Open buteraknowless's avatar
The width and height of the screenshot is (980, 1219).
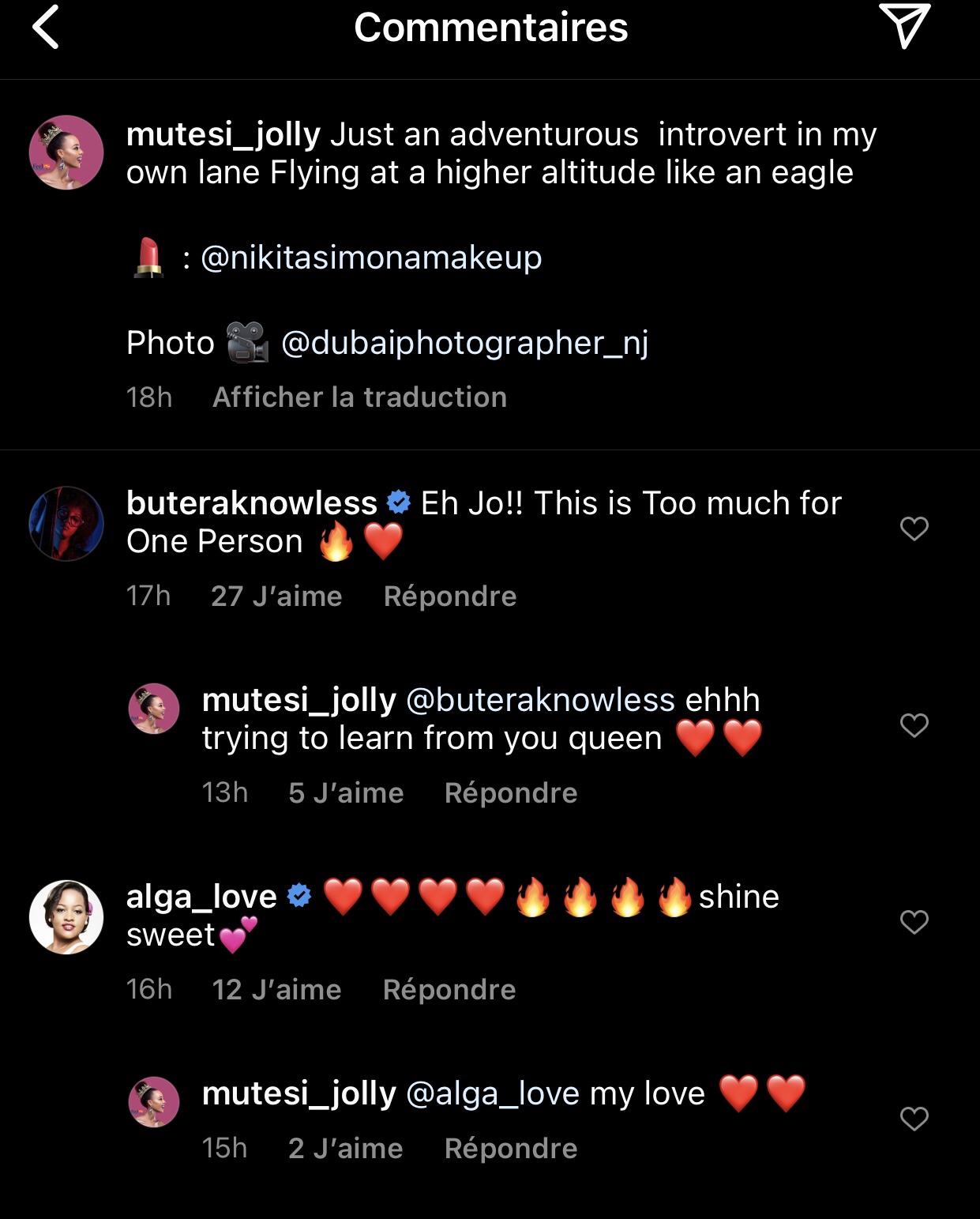pos(66,523)
